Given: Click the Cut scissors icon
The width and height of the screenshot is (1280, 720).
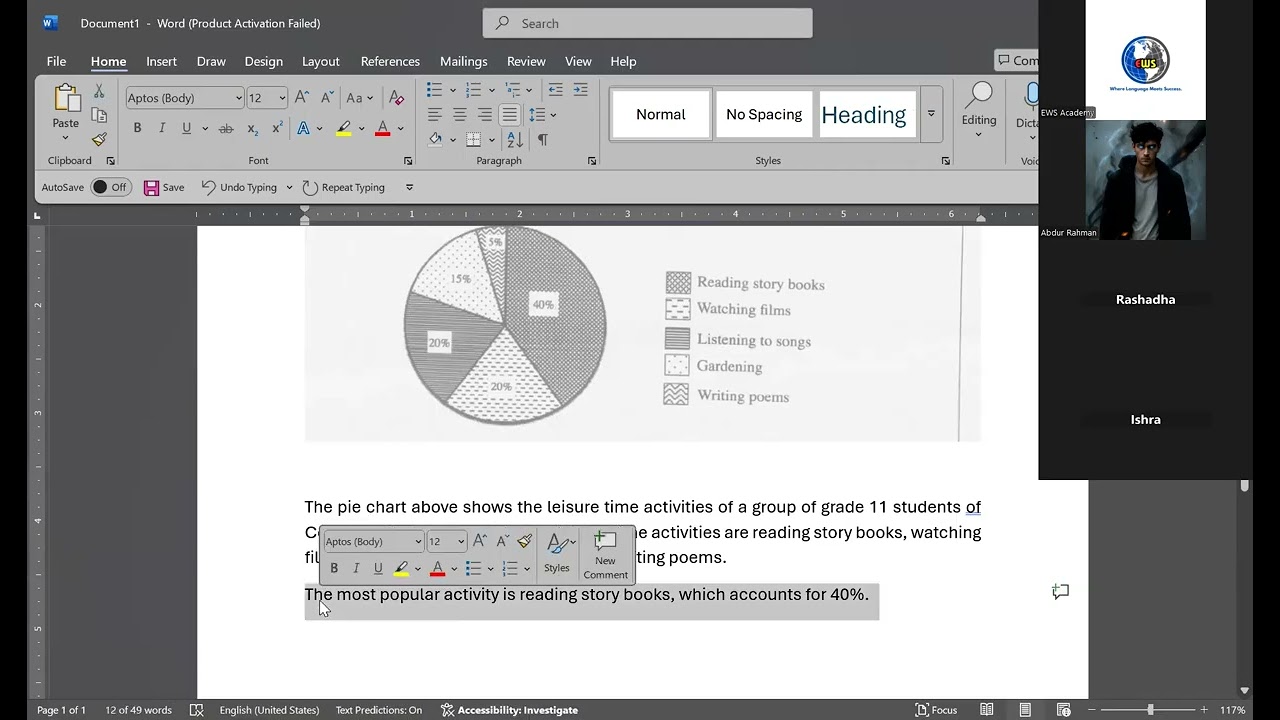Looking at the screenshot, I should tap(99, 91).
